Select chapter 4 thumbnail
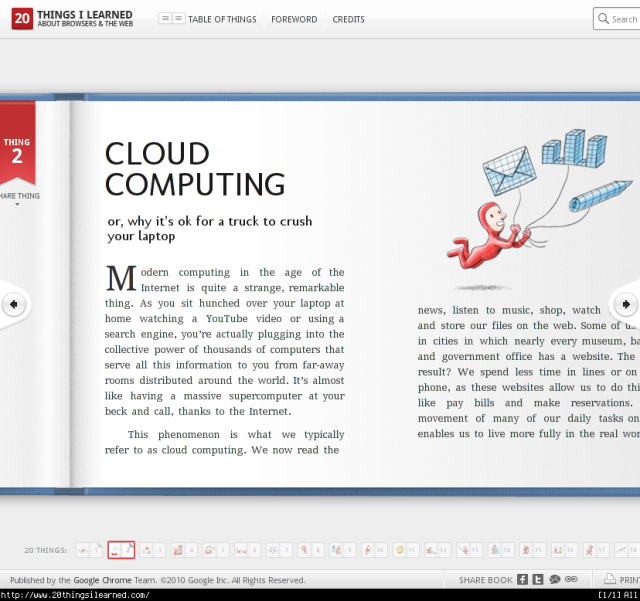 pos(184,550)
